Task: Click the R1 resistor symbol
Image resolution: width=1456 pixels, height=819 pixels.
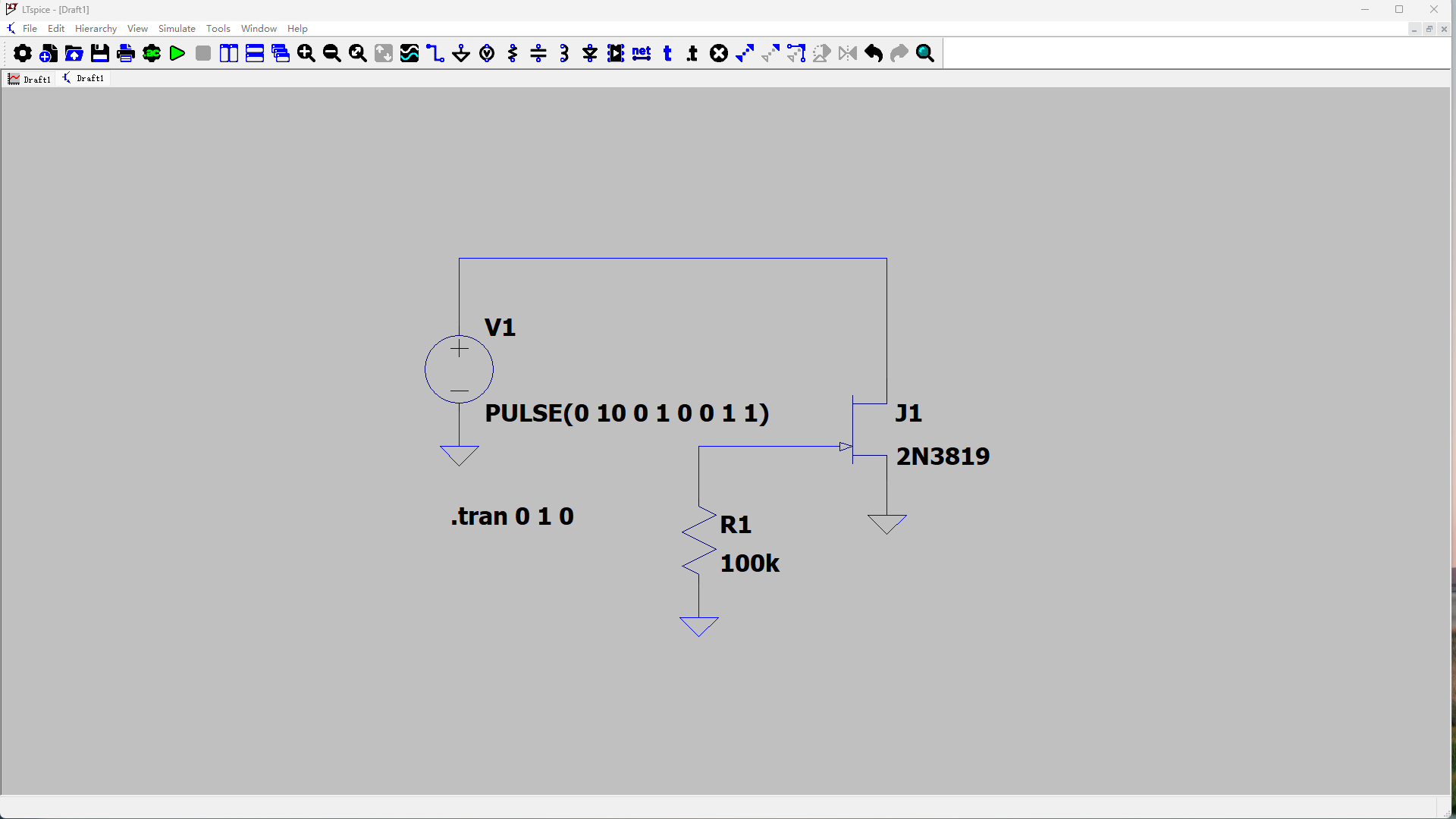Action: tap(698, 540)
